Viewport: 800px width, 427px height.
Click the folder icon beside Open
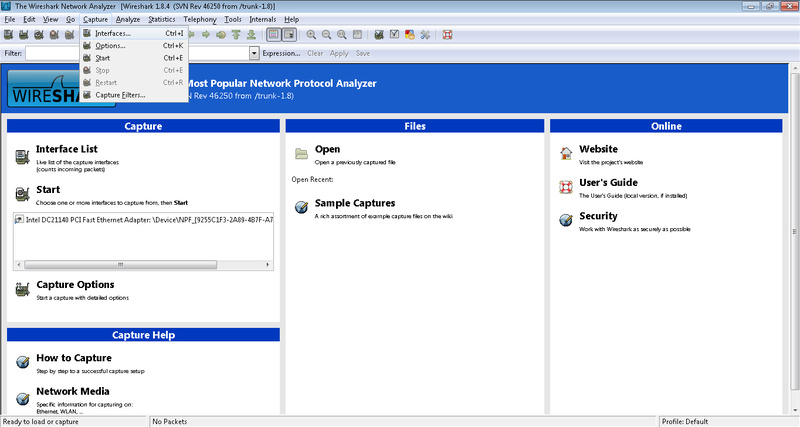pos(302,154)
